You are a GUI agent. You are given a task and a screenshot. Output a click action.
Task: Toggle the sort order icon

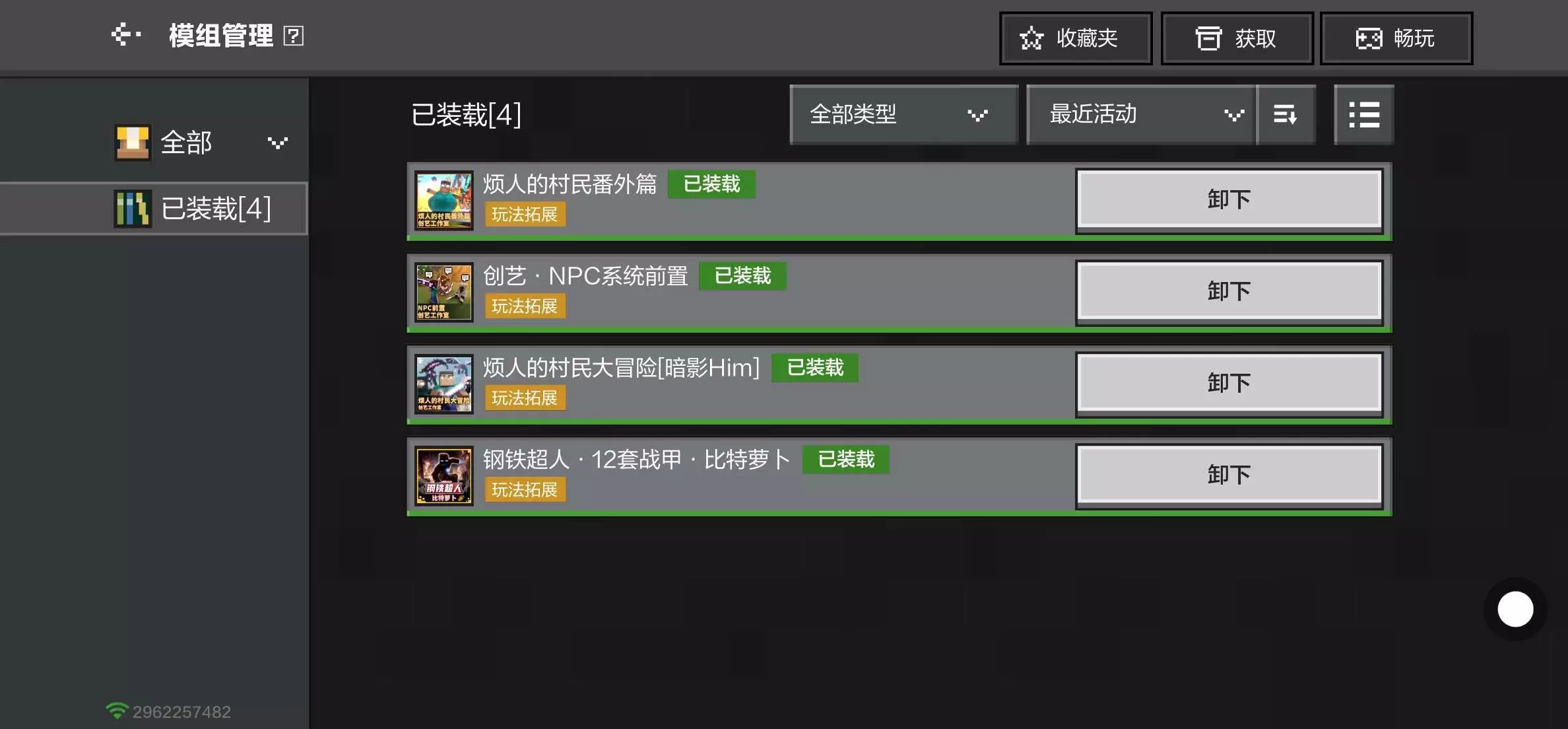point(1286,114)
